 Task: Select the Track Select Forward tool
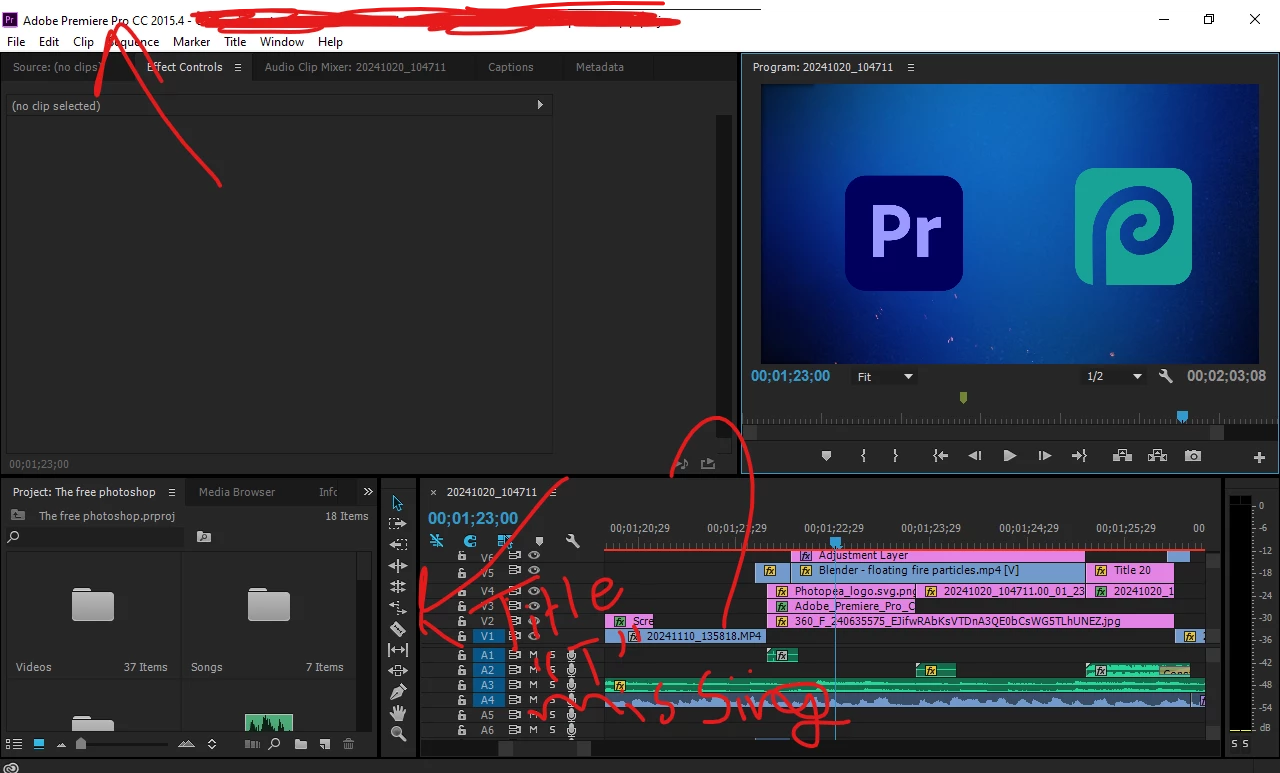pos(398,524)
